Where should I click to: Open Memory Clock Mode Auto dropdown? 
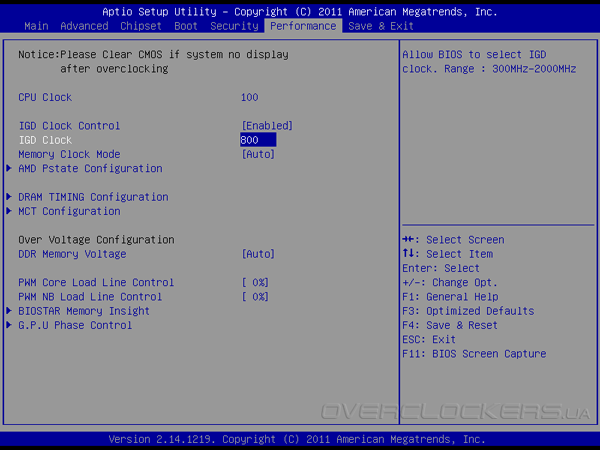(258, 154)
